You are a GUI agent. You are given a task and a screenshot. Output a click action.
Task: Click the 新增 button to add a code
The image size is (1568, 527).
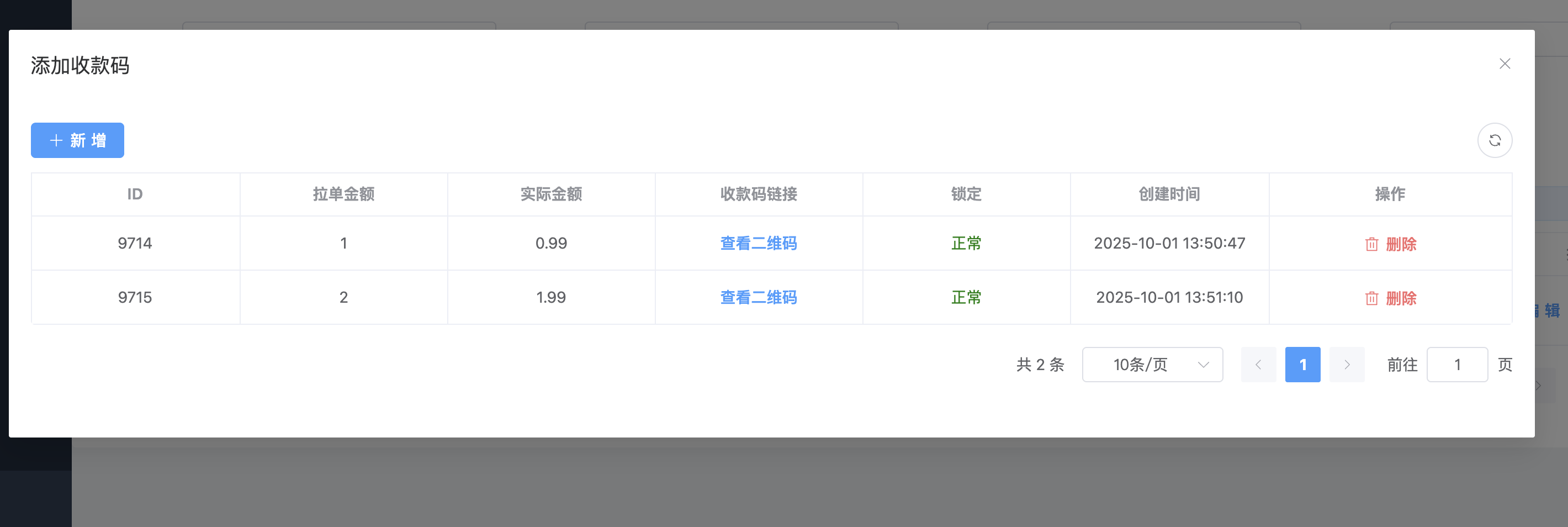[77, 141]
